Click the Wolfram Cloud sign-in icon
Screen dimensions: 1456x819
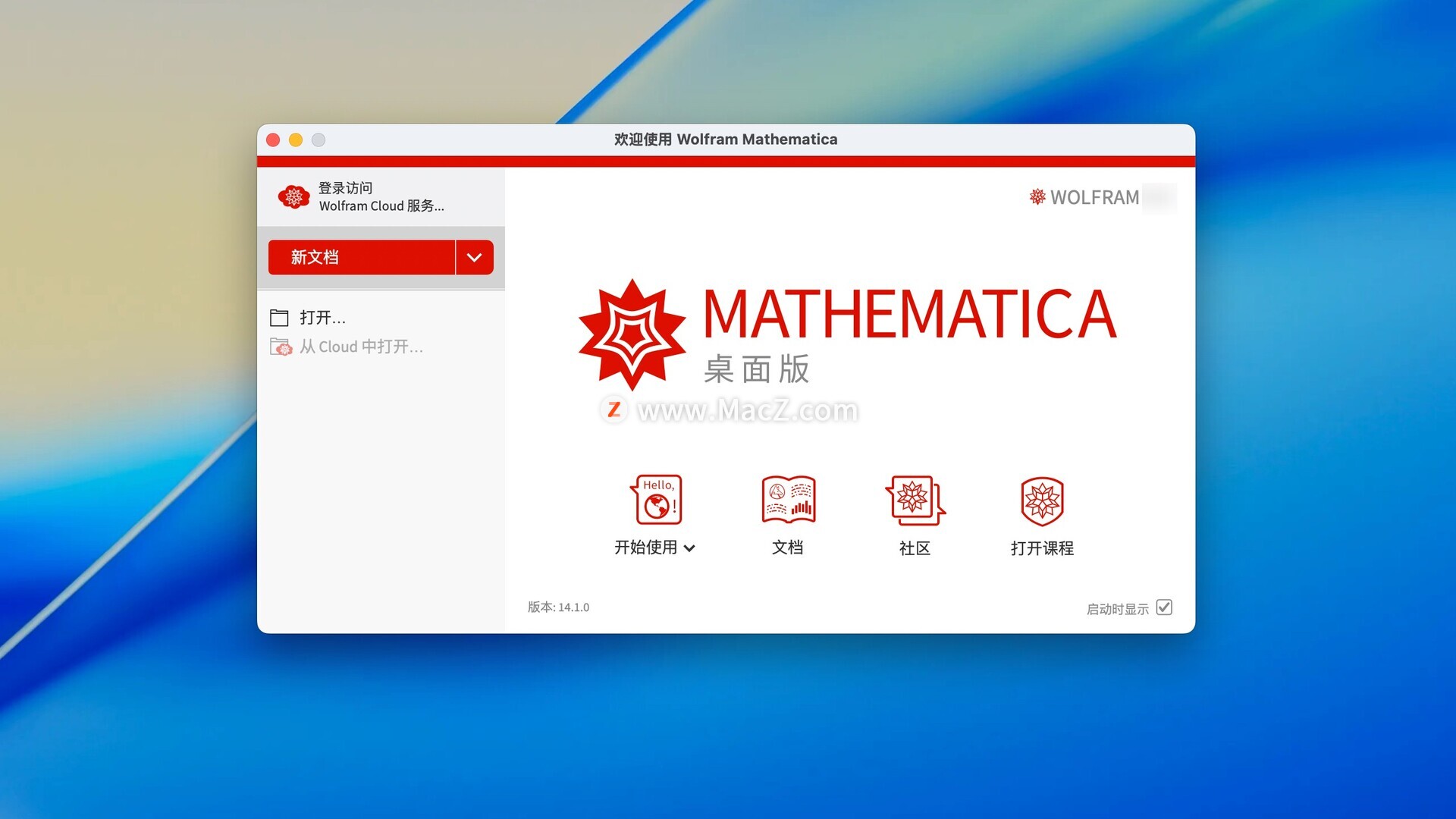point(293,197)
